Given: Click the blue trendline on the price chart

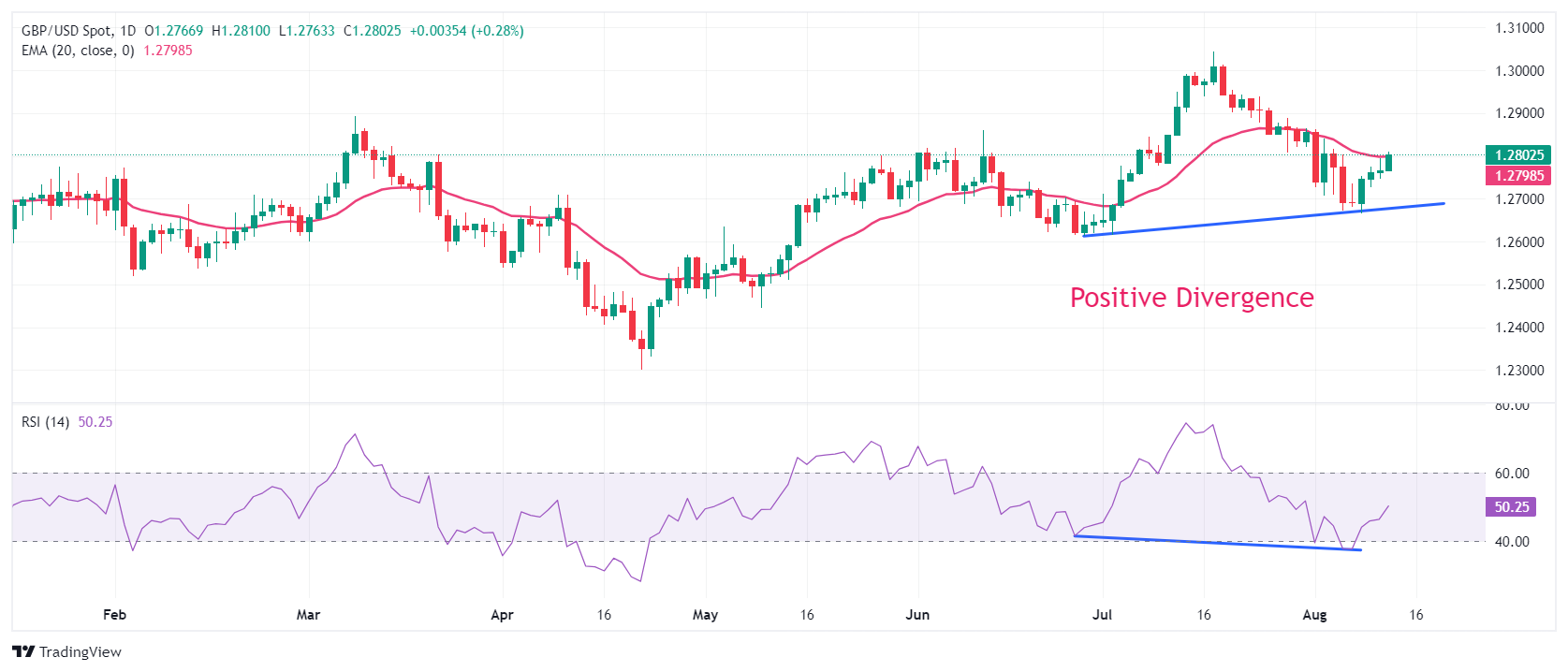Looking at the screenshot, I should pyautogui.click(x=1264, y=220).
